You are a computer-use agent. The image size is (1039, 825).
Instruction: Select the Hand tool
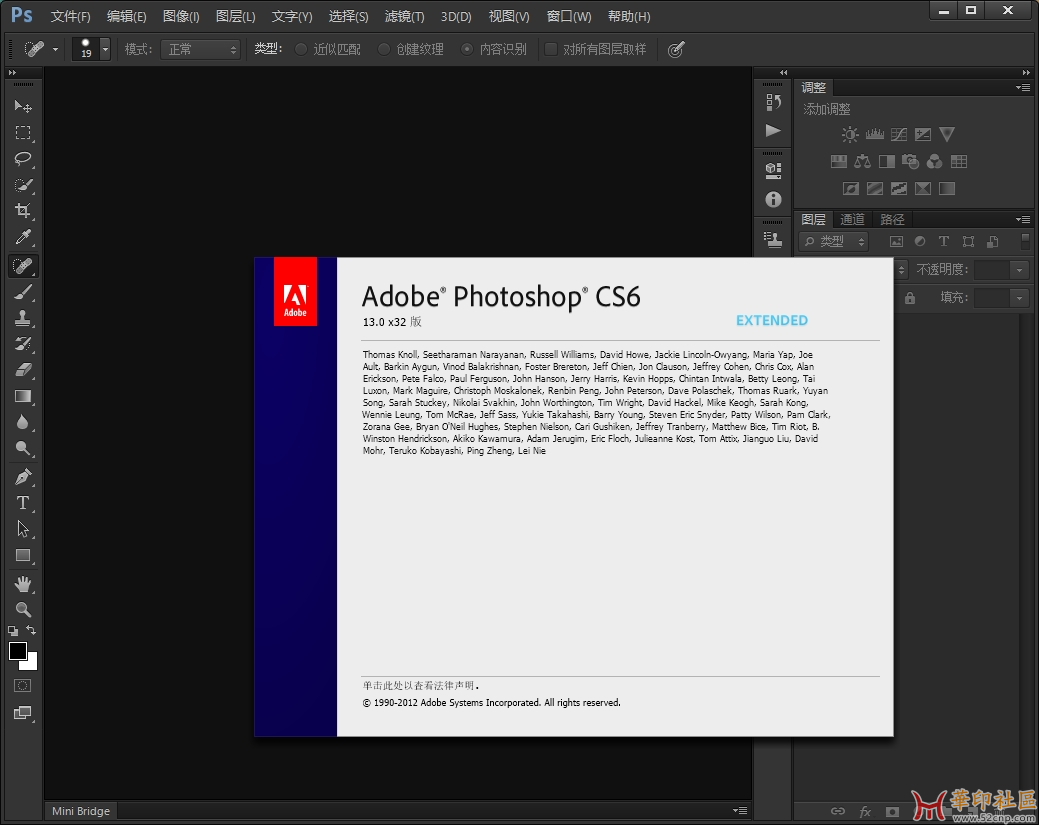23,584
